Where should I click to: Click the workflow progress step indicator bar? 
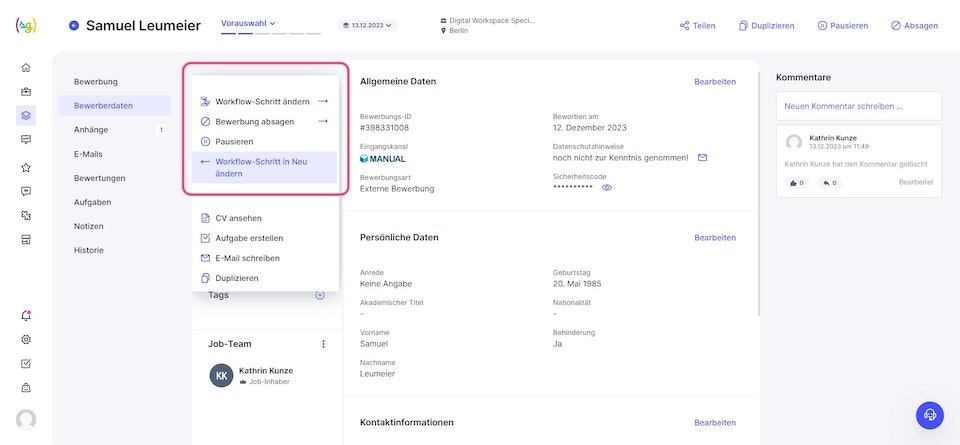[271, 34]
